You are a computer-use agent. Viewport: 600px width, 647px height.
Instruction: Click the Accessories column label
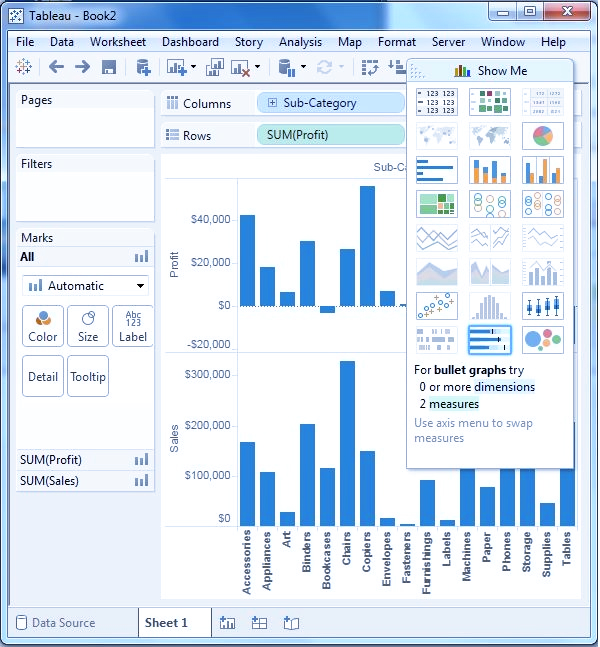247,562
